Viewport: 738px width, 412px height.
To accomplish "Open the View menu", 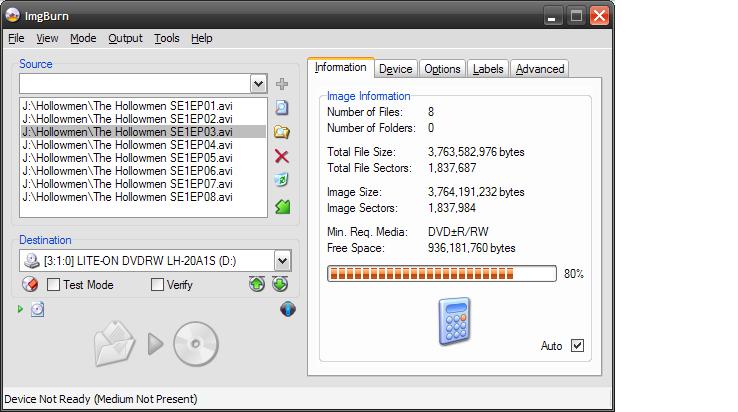I will click(x=47, y=38).
